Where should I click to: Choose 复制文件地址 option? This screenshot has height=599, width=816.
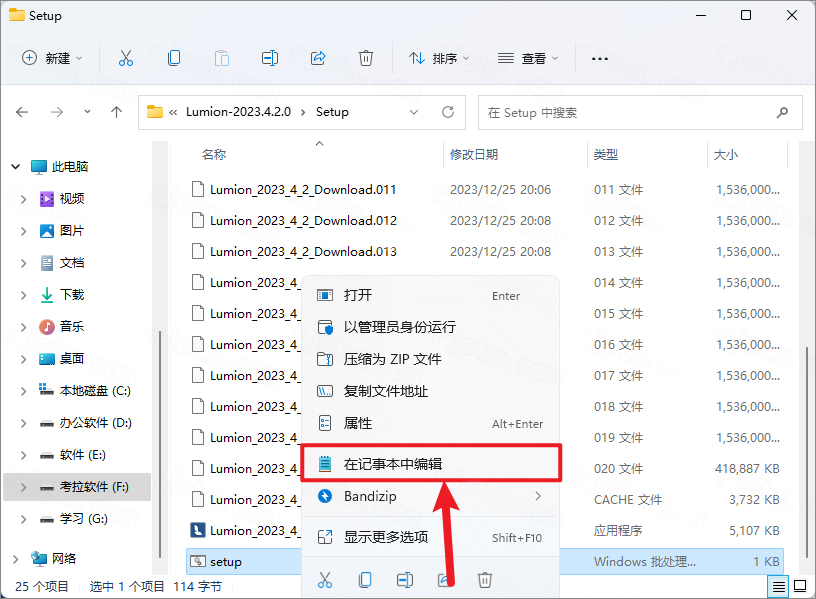430,391
